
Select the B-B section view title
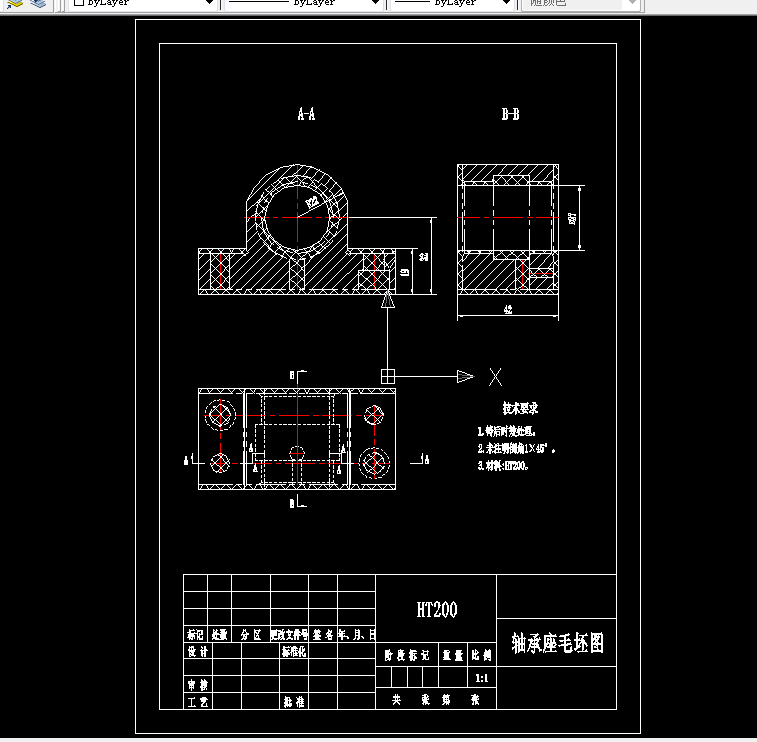point(510,114)
